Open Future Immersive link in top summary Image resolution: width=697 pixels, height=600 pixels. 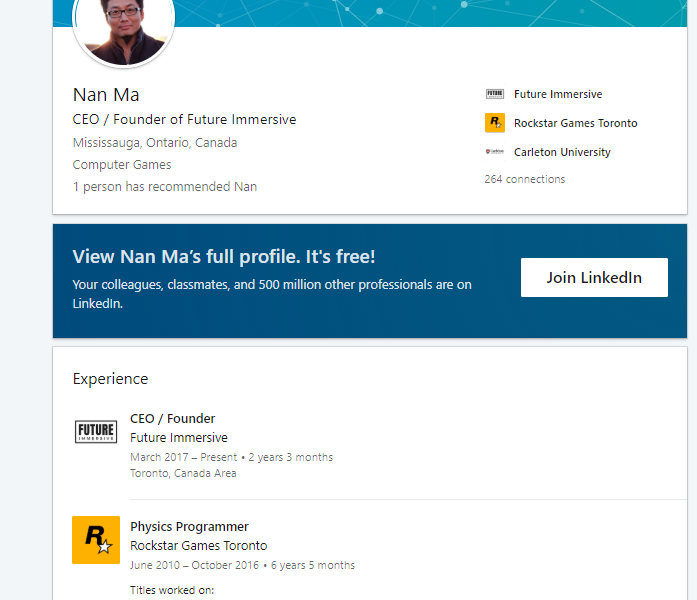558,94
